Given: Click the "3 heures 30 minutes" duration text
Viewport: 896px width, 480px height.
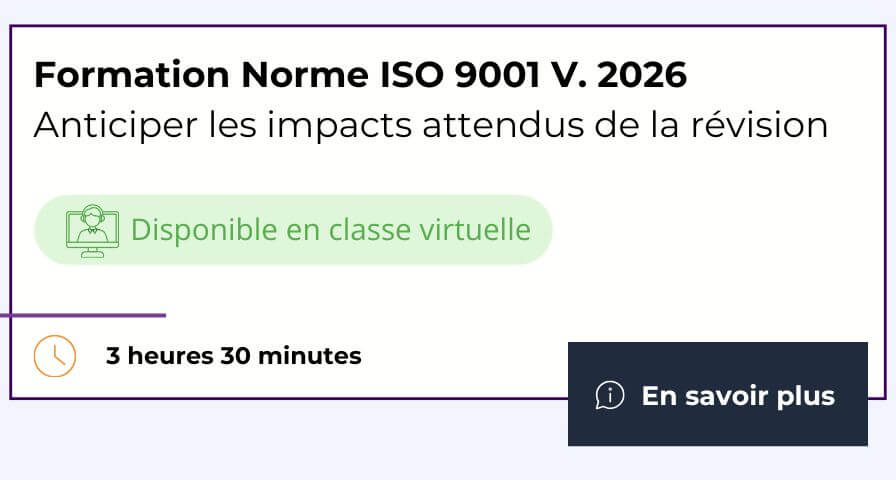Looking at the screenshot, I should [233, 355].
